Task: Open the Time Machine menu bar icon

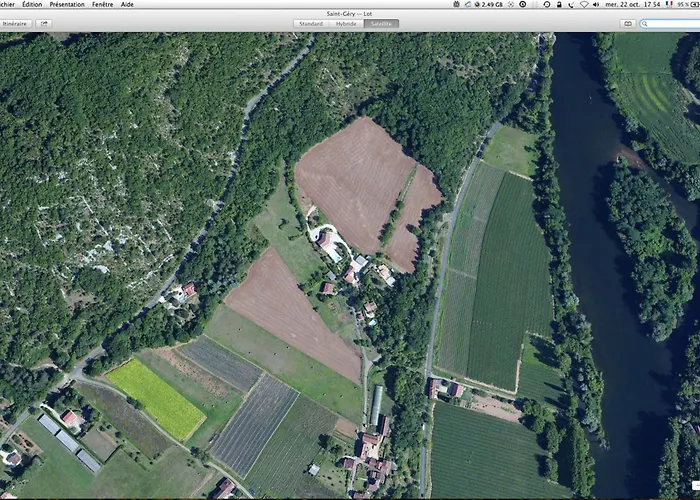Action: tap(546, 4)
